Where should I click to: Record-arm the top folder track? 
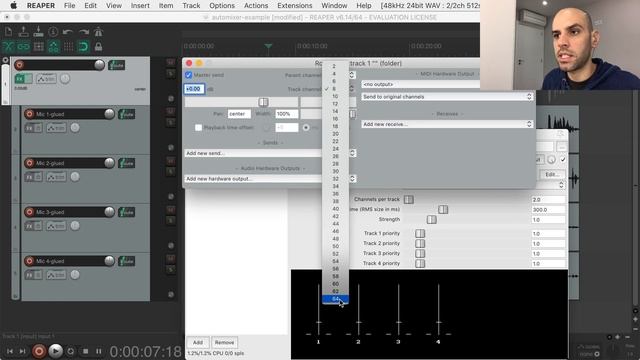coord(19,64)
